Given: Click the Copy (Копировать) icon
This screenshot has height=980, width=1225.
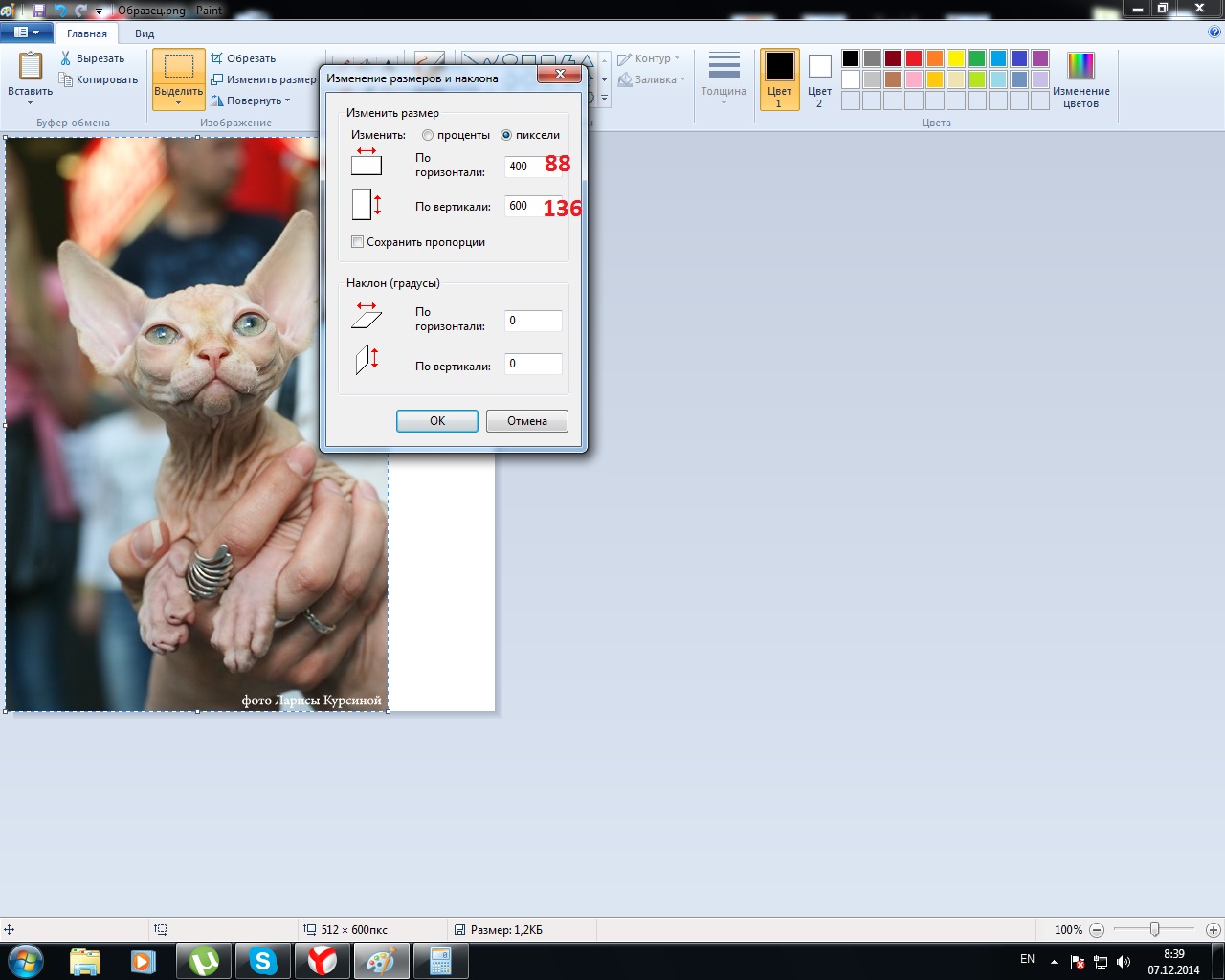Looking at the screenshot, I should click(x=66, y=79).
